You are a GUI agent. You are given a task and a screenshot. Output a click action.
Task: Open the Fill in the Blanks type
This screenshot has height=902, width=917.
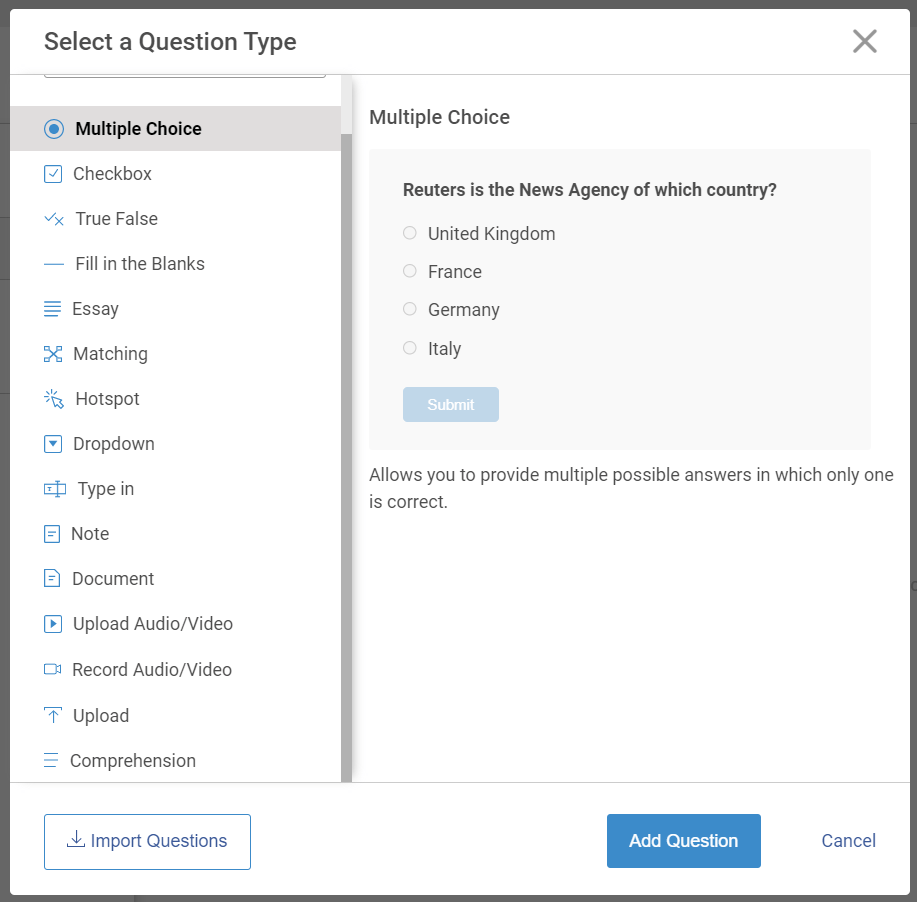pyautogui.click(x=139, y=264)
